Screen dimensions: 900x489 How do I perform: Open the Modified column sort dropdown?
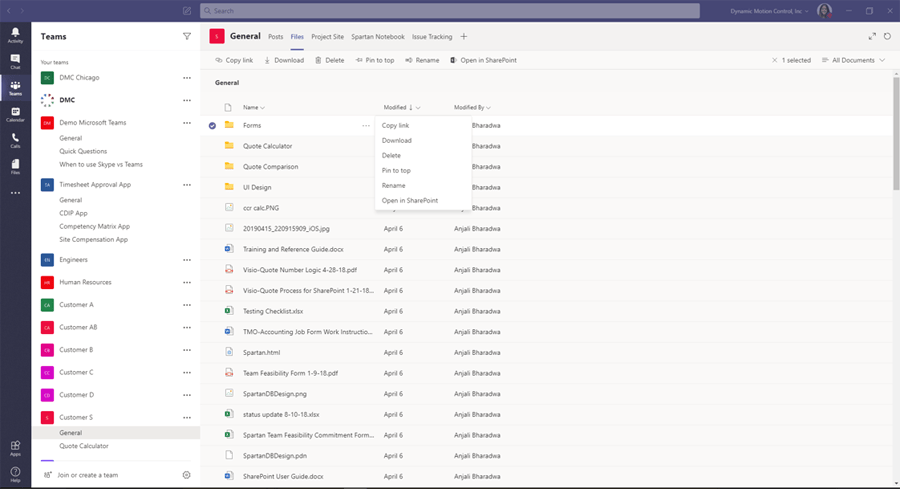pyautogui.click(x=402, y=107)
